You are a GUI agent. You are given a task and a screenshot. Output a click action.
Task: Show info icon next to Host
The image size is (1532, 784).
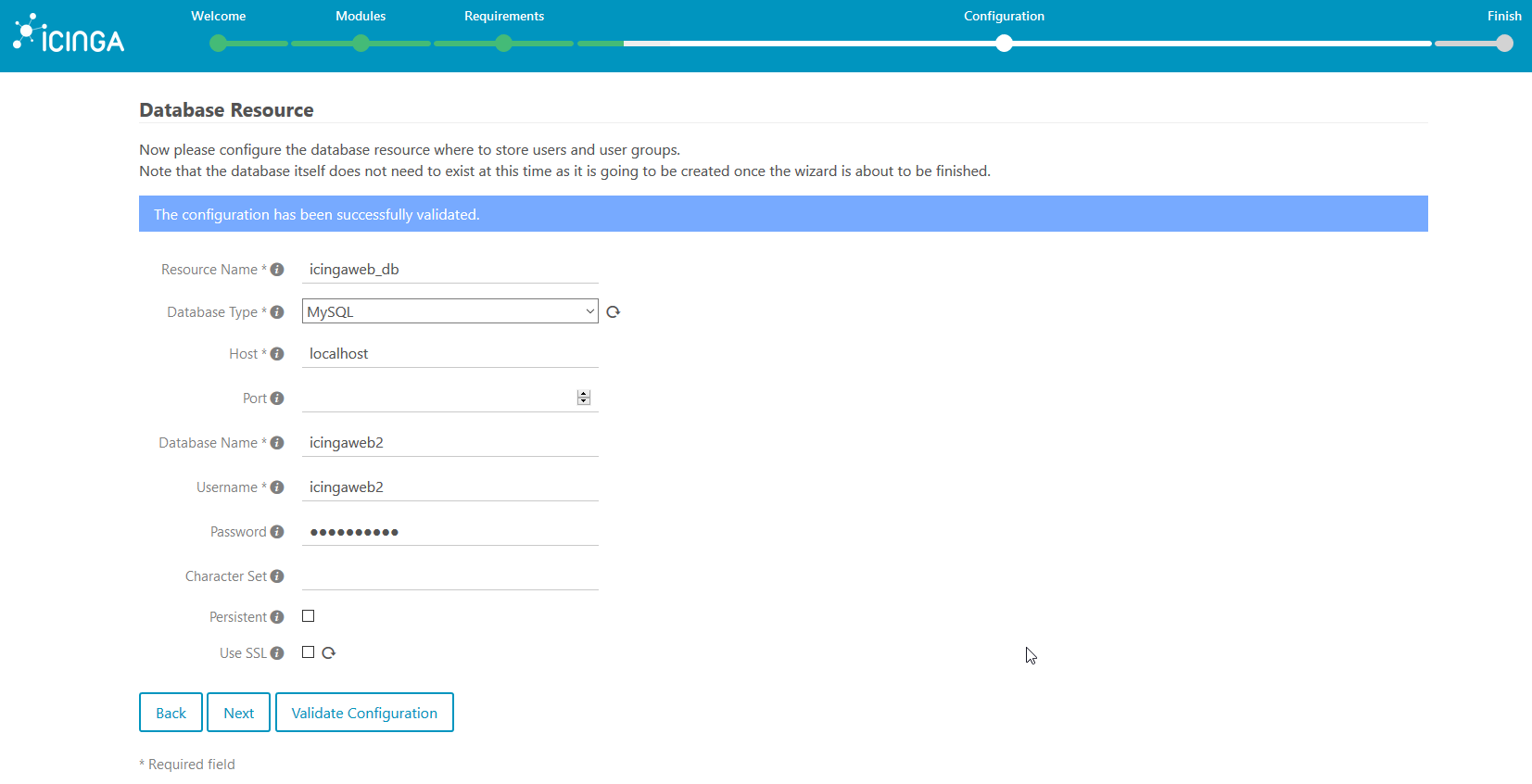click(x=277, y=354)
